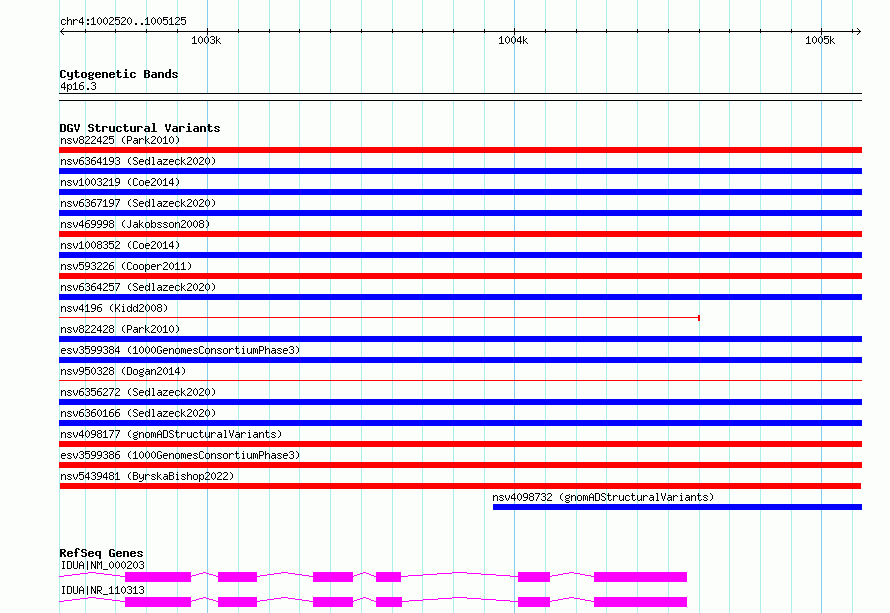890x613 pixels.
Task: Click the nsv1003219 (Coe2014) label
Action: [120, 182]
